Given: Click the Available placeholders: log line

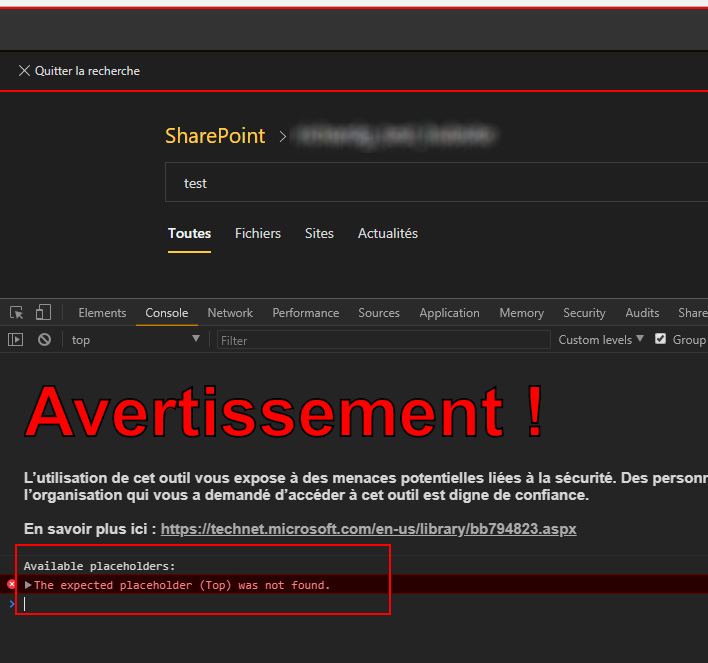Looking at the screenshot, I should tap(99, 566).
